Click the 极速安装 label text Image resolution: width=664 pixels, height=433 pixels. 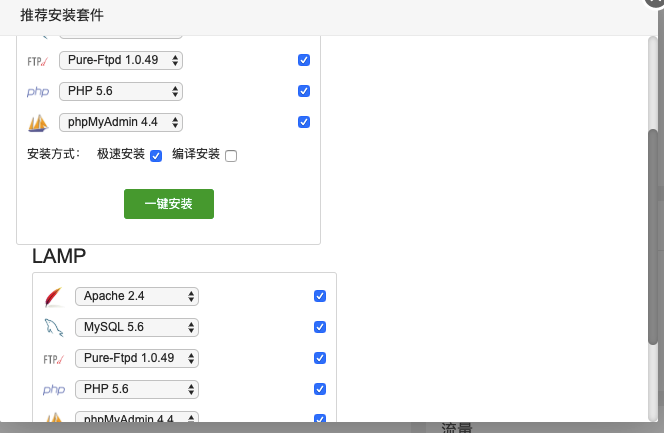tap(121, 154)
